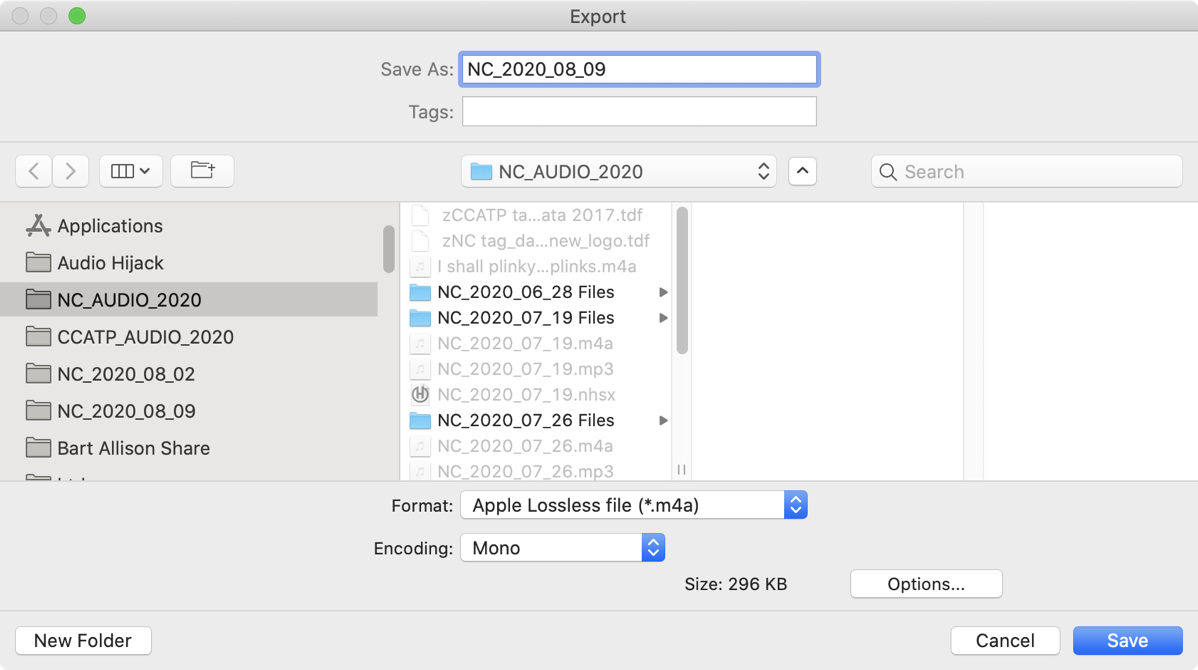Image resolution: width=1198 pixels, height=670 pixels.
Task: Click the Save button
Action: pyautogui.click(x=1126, y=641)
